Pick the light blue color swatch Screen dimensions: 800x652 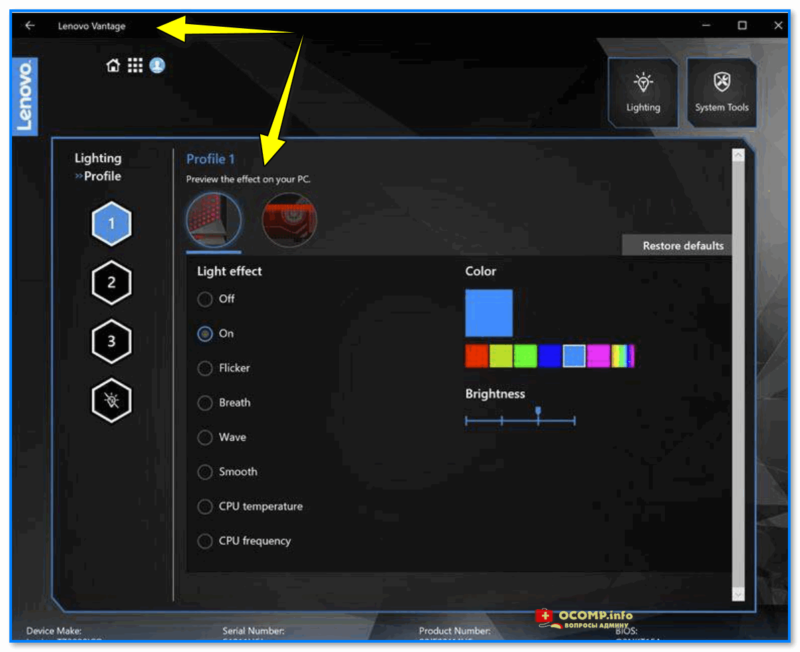pyautogui.click(x=574, y=356)
